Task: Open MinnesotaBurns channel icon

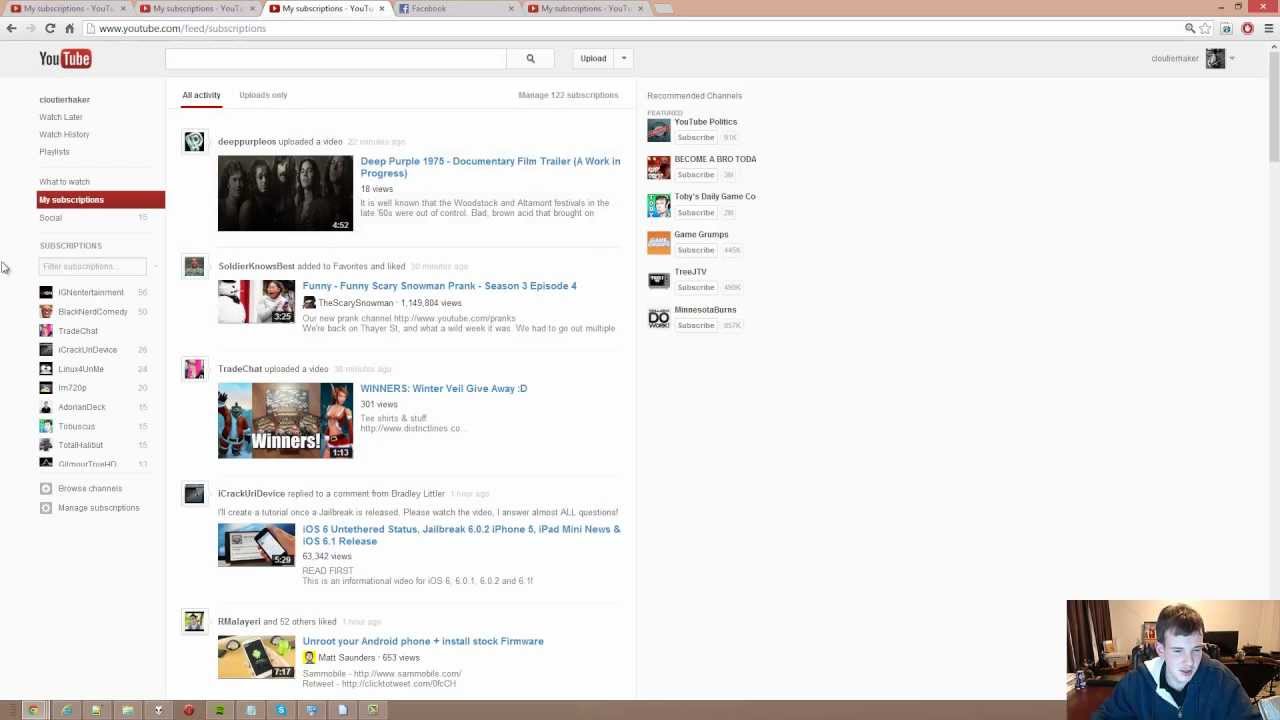Action: (658, 318)
